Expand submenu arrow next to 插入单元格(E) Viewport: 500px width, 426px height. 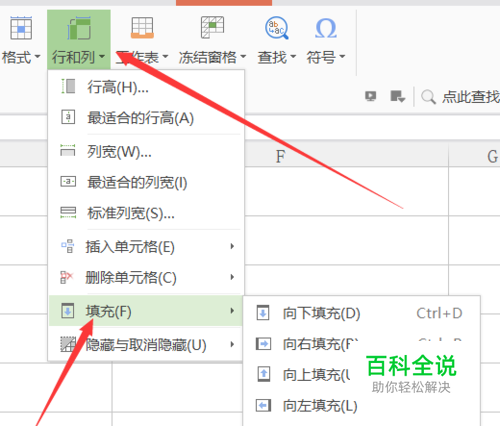(232, 246)
